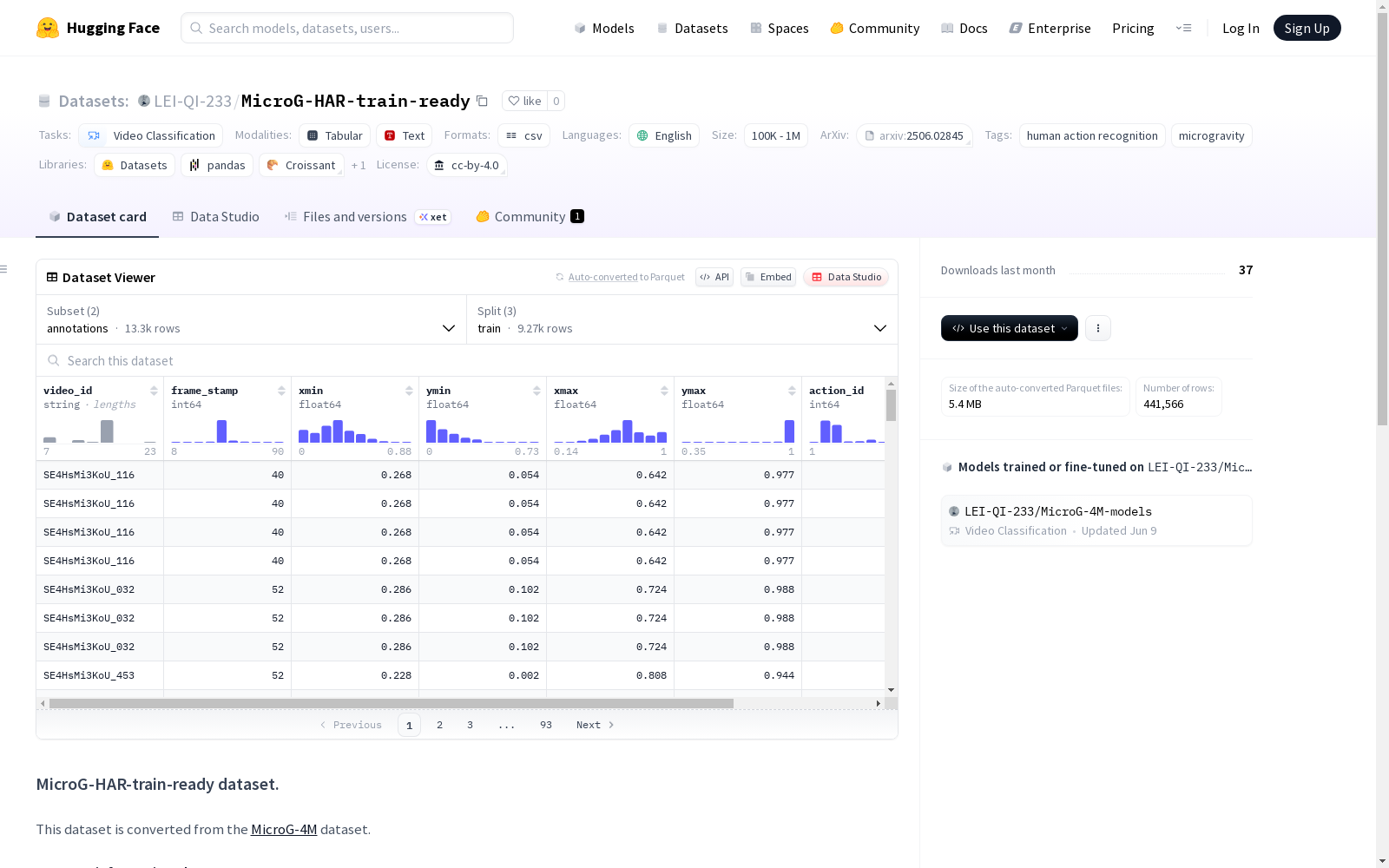Copy dataset name with the copy icon
This screenshot has height=868, width=1389.
(x=483, y=101)
